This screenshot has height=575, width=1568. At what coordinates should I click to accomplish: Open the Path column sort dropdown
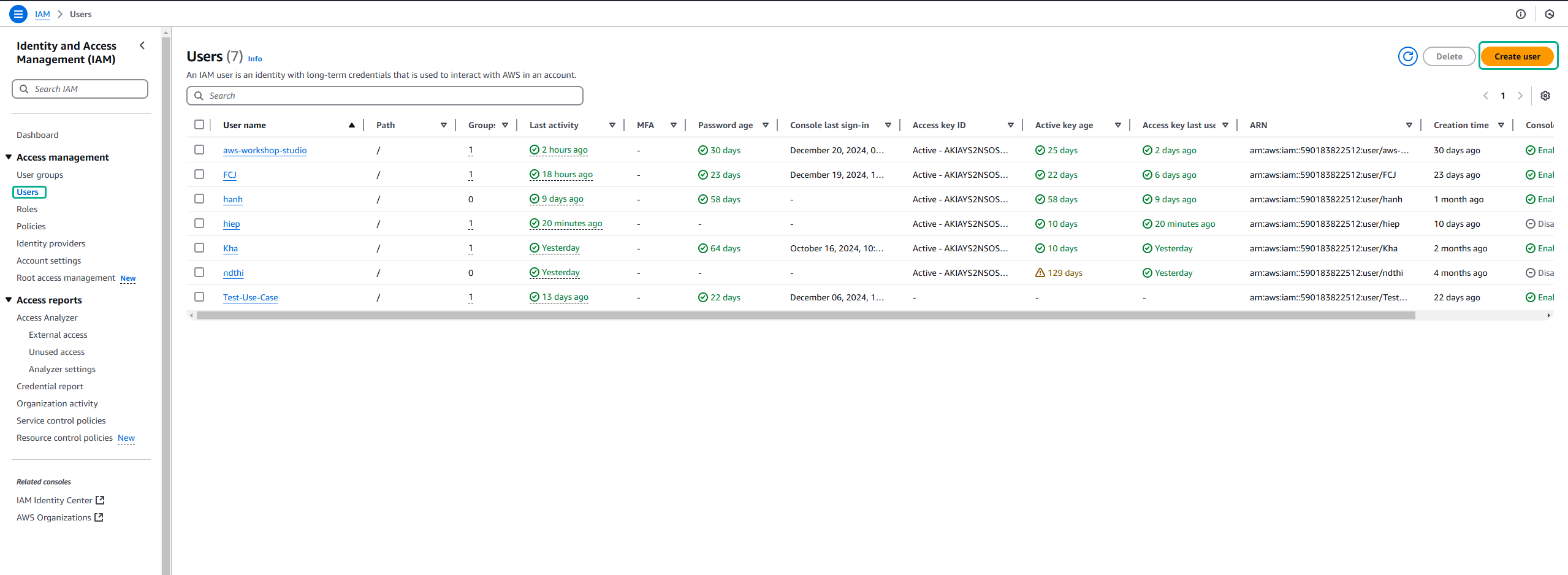point(443,125)
